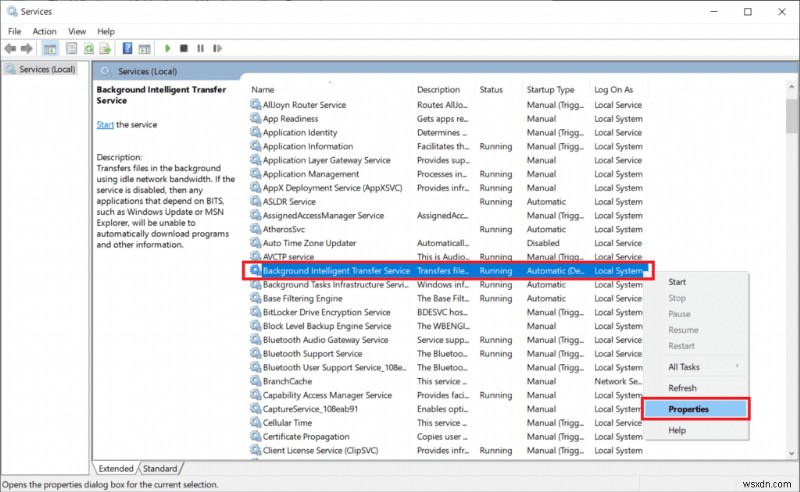Click gear icon of Application Identity
Viewport: 800px width, 492px height.
click(x=255, y=132)
